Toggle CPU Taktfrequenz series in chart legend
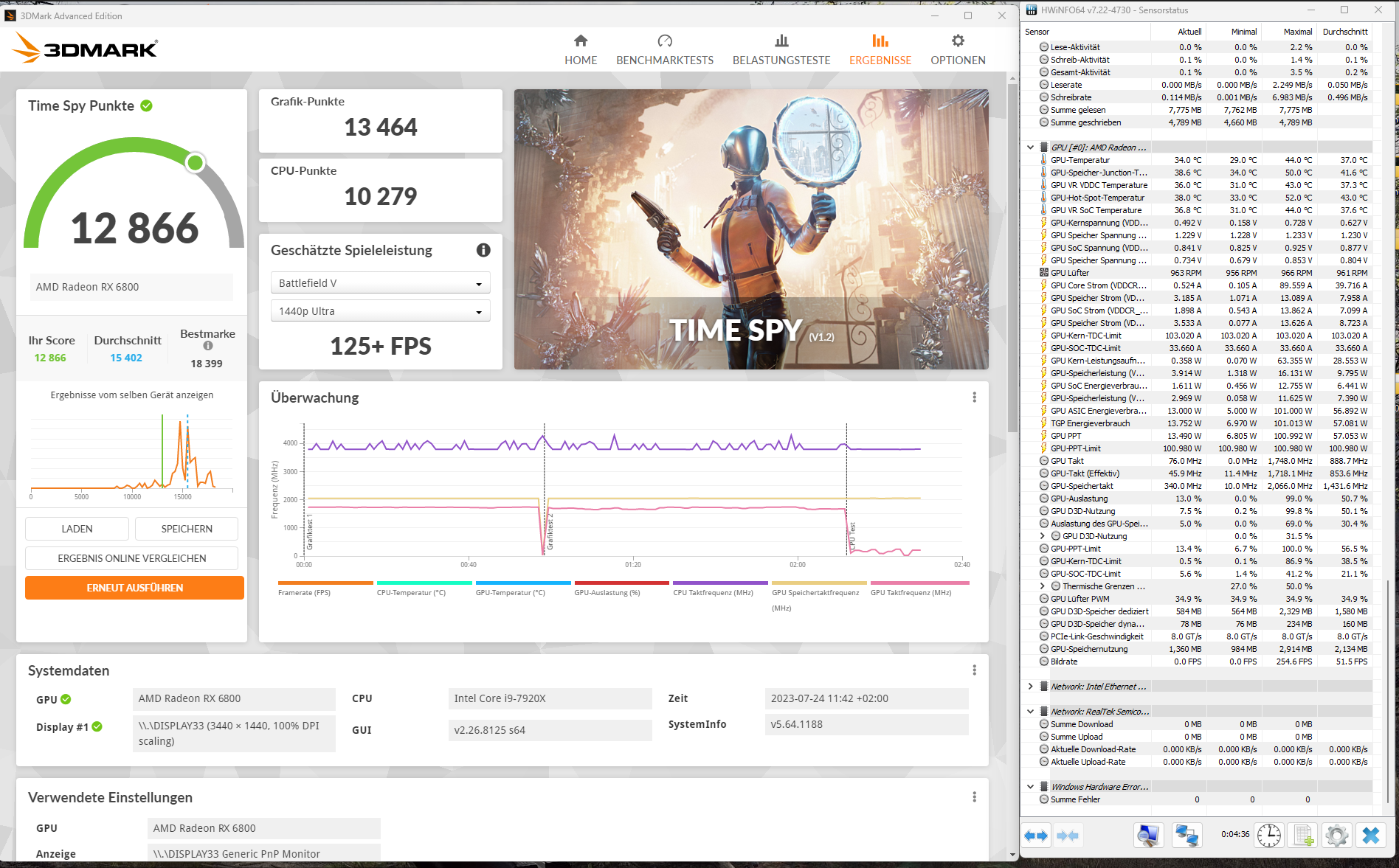 (720, 588)
